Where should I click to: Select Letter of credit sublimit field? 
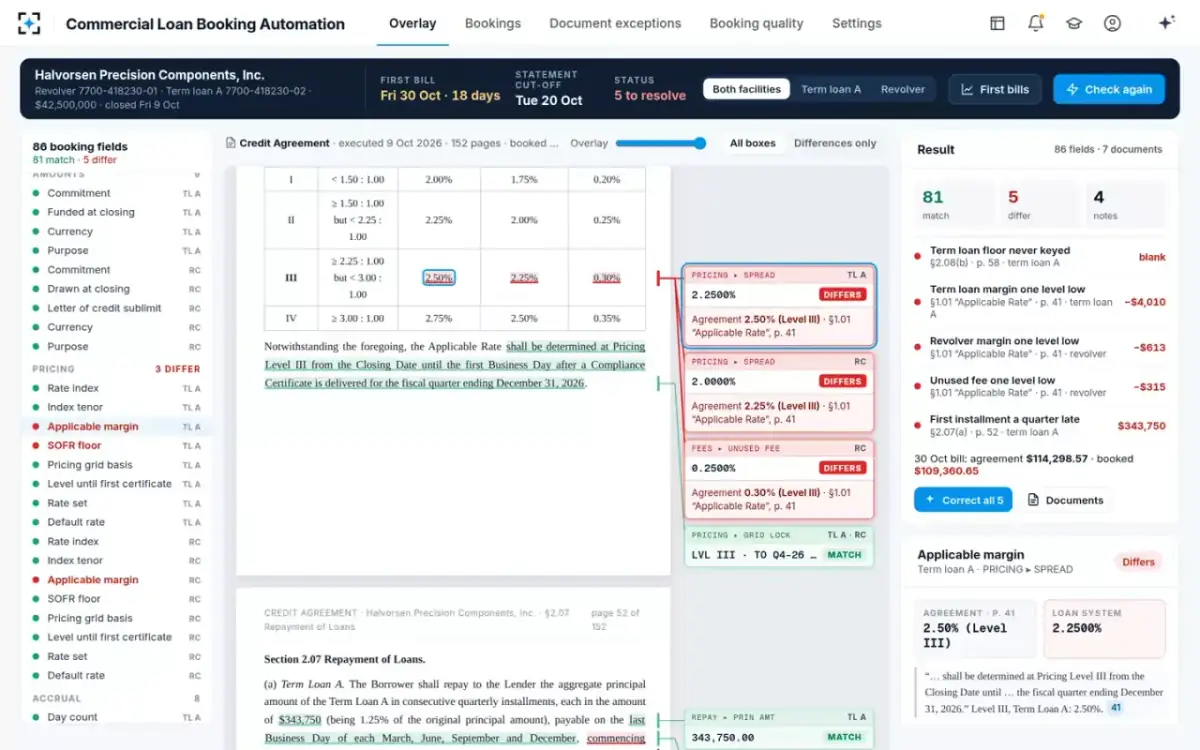117,308
